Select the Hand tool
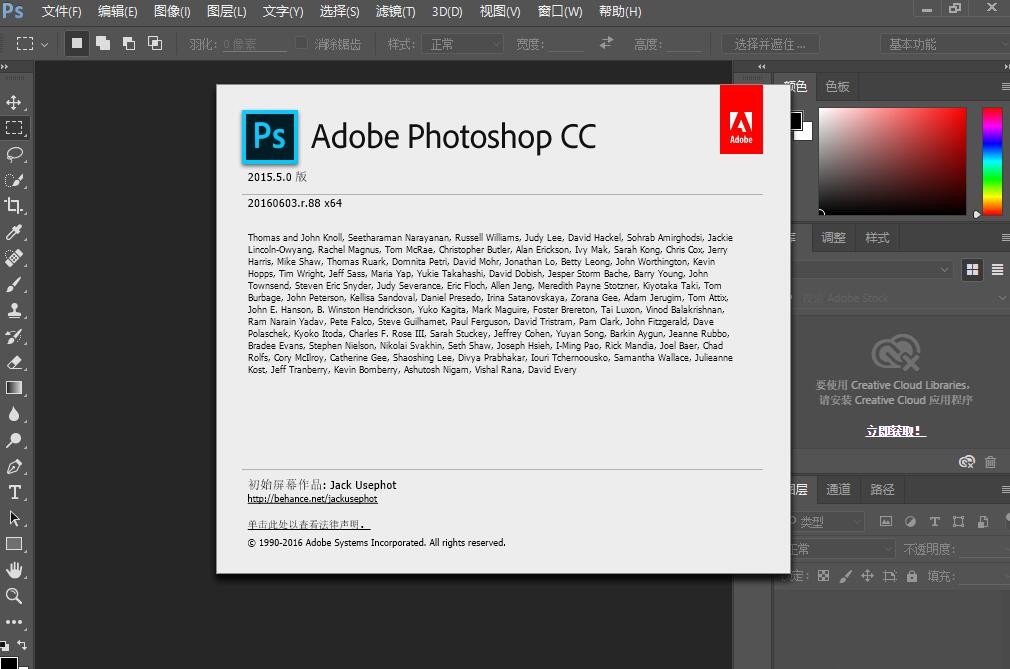The width and height of the screenshot is (1010, 669). coord(14,570)
